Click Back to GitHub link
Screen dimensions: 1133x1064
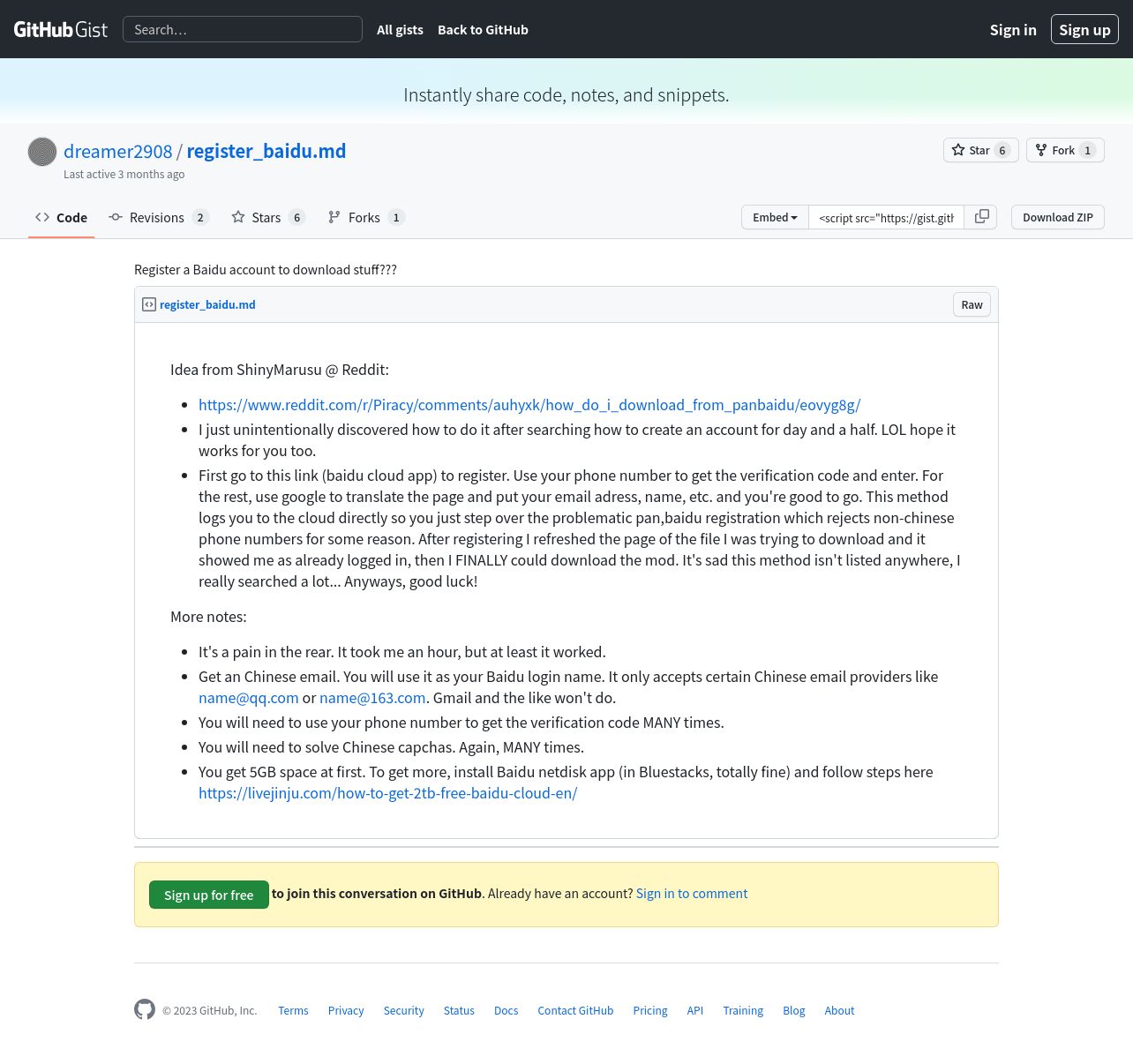click(483, 29)
